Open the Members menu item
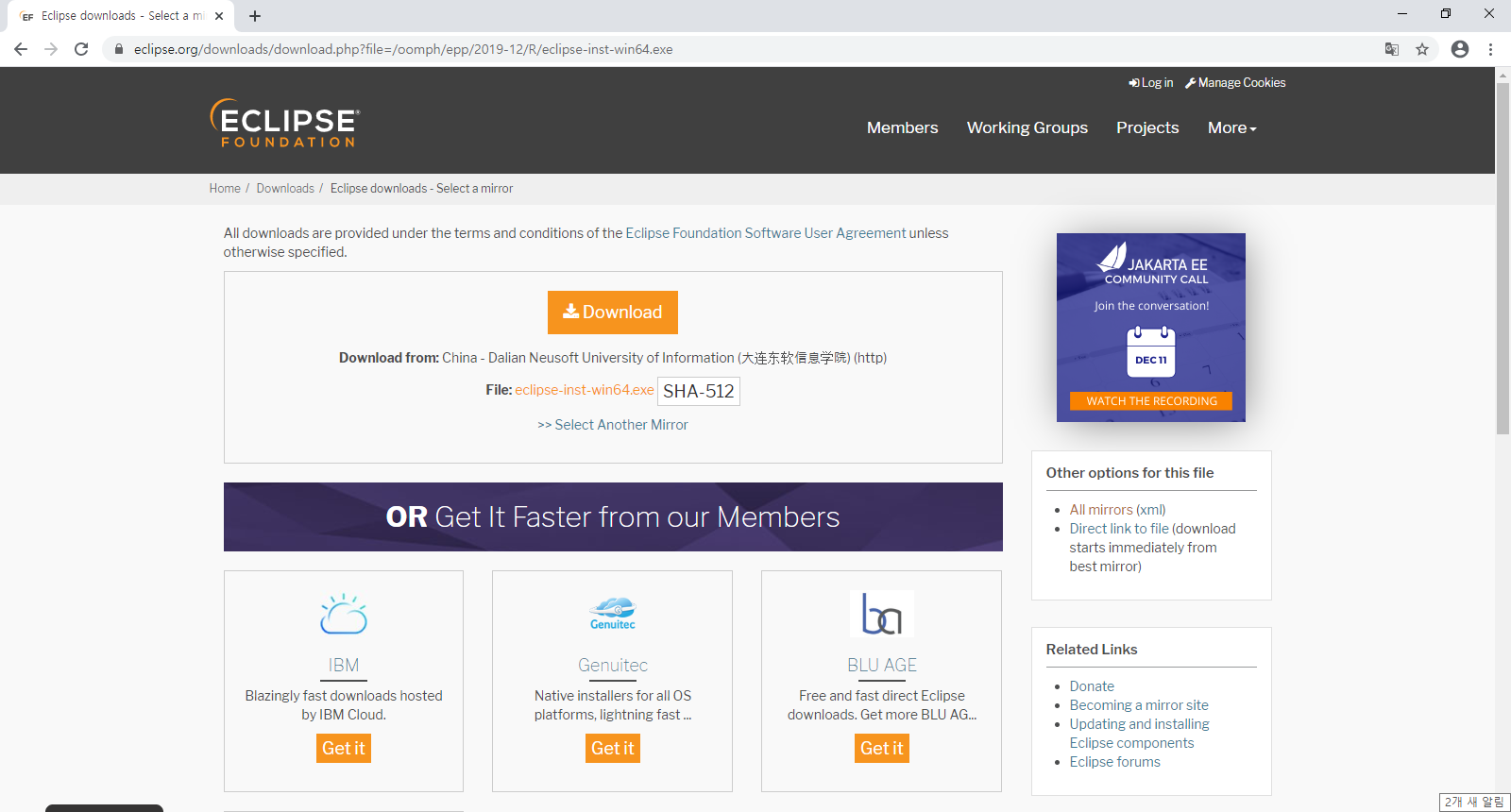1511x812 pixels. (903, 127)
